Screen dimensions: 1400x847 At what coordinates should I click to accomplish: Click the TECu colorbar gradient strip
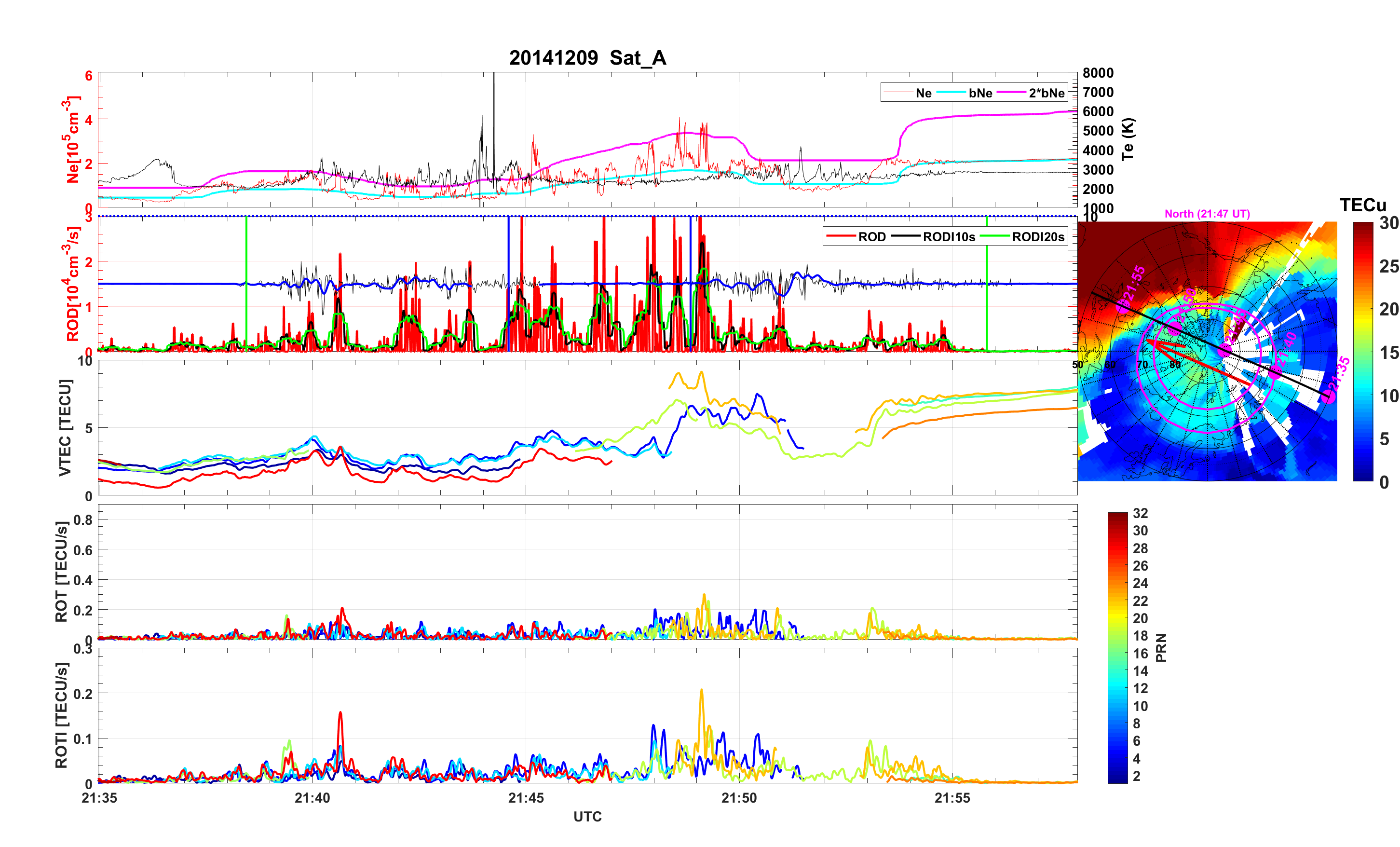click(x=1362, y=351)
